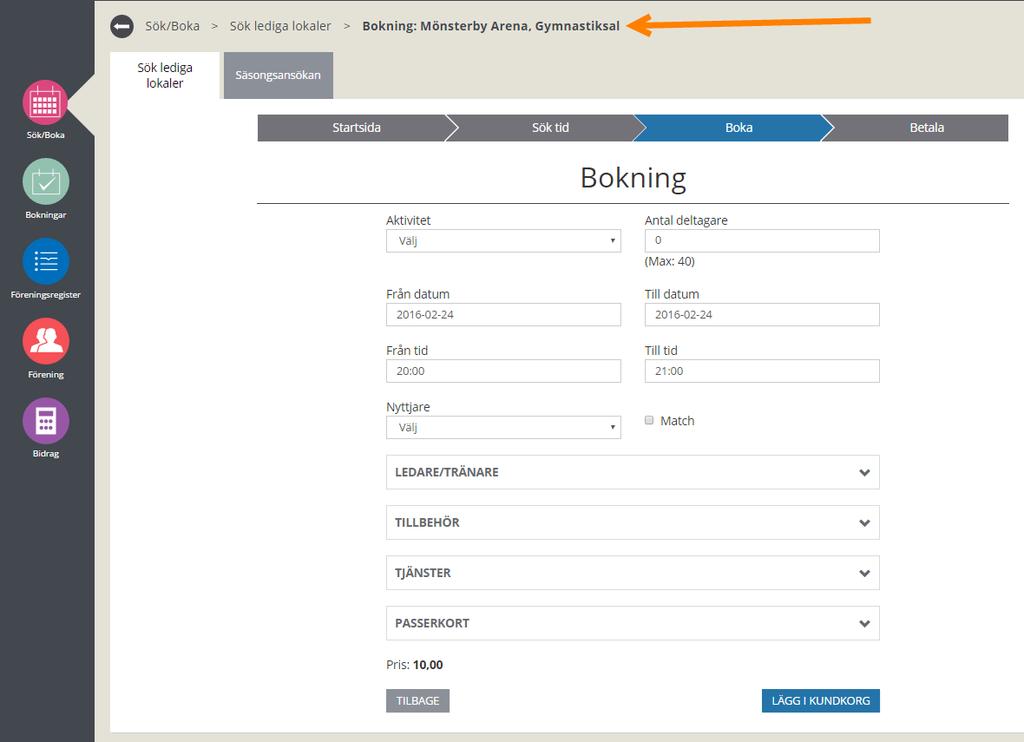The width and height of the screenshot is (1024, 742).
Task: Click the Bokning: Mönsterby Arena, Gymnastiksal breadcrumb
Action: (491, 26)
